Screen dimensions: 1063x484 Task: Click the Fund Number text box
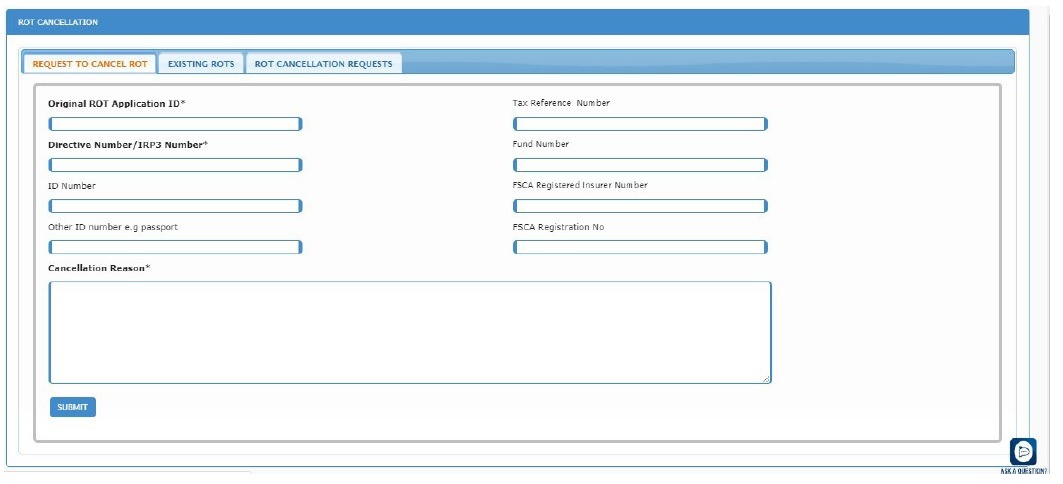point(640,165)
